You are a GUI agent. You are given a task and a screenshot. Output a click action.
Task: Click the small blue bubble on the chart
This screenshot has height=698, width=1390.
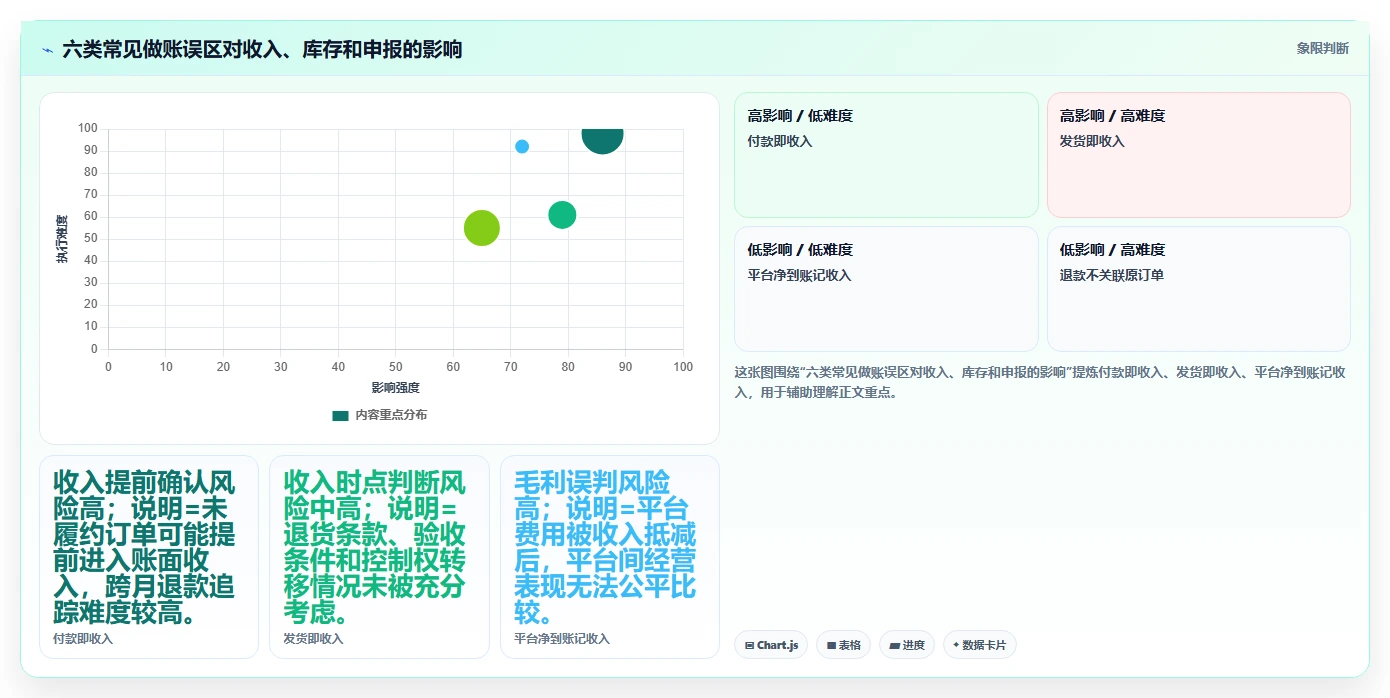click(x=522, y=147)
